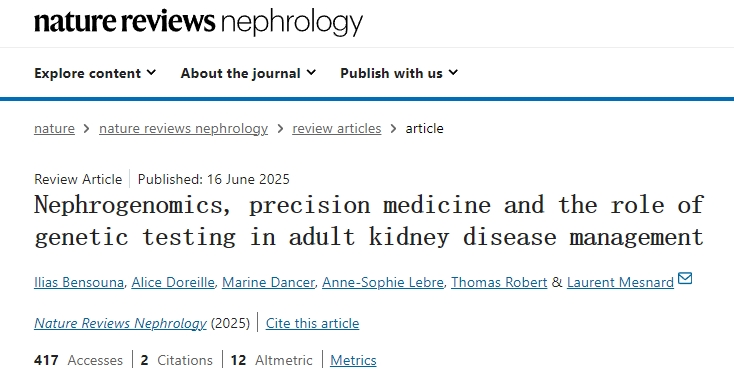
Task: Expand the Explore content menu
Action: tap(95, 73)
